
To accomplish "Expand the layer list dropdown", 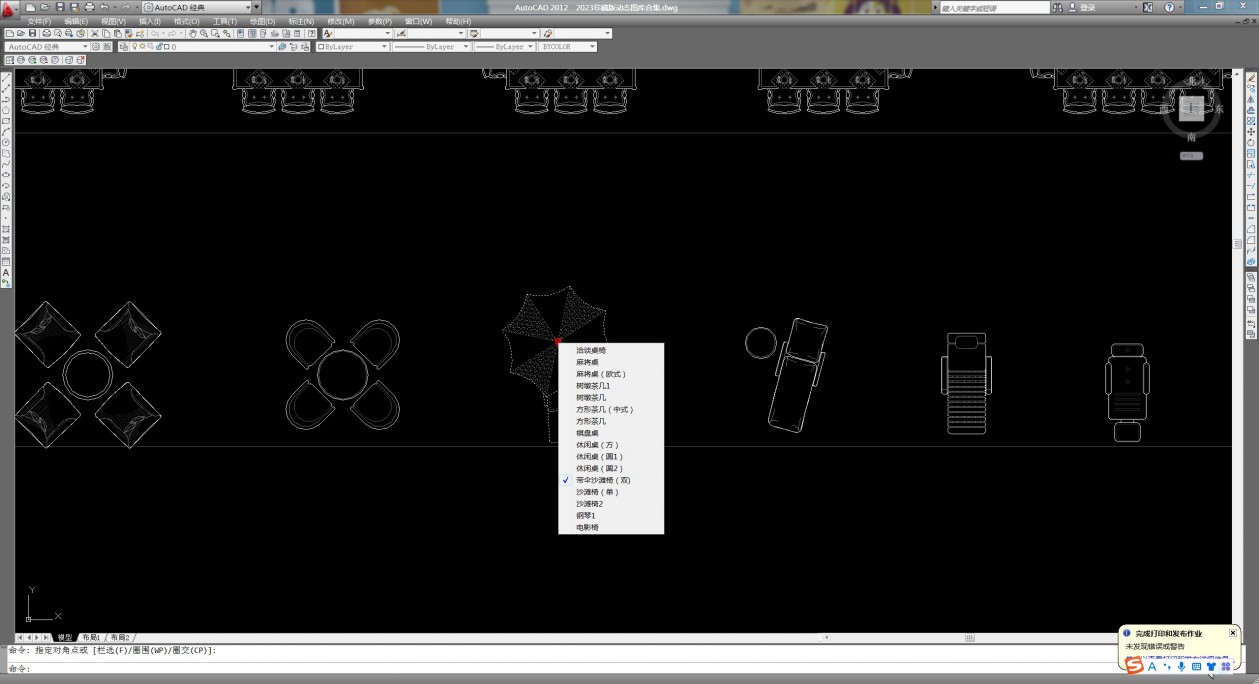I will [271, 46].
